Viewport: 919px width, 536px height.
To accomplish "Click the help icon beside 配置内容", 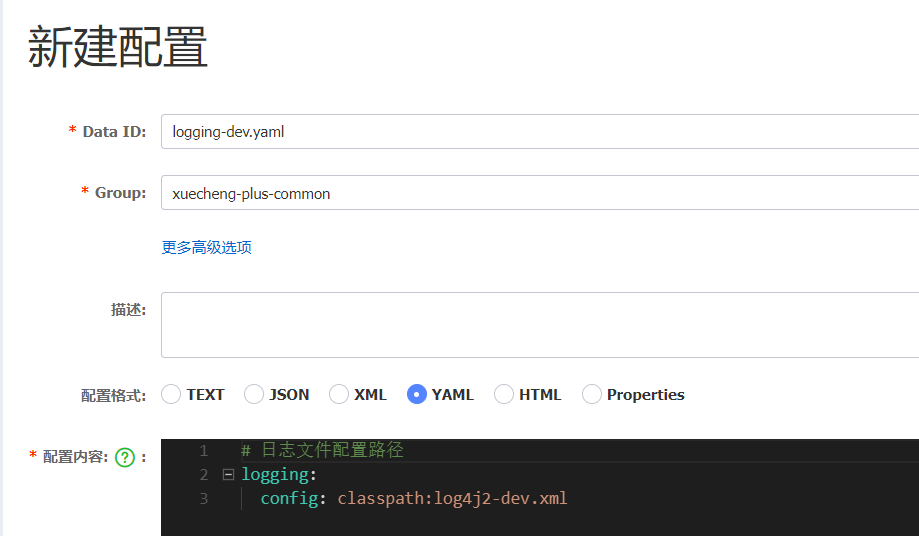I will pyautogui.click(x=125, y=457).
